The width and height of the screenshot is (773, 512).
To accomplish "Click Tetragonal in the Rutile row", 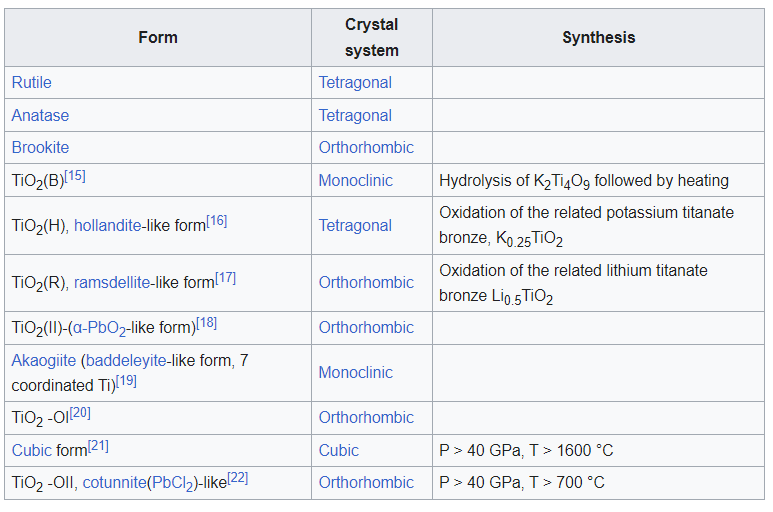I will [x=355, y=82].
